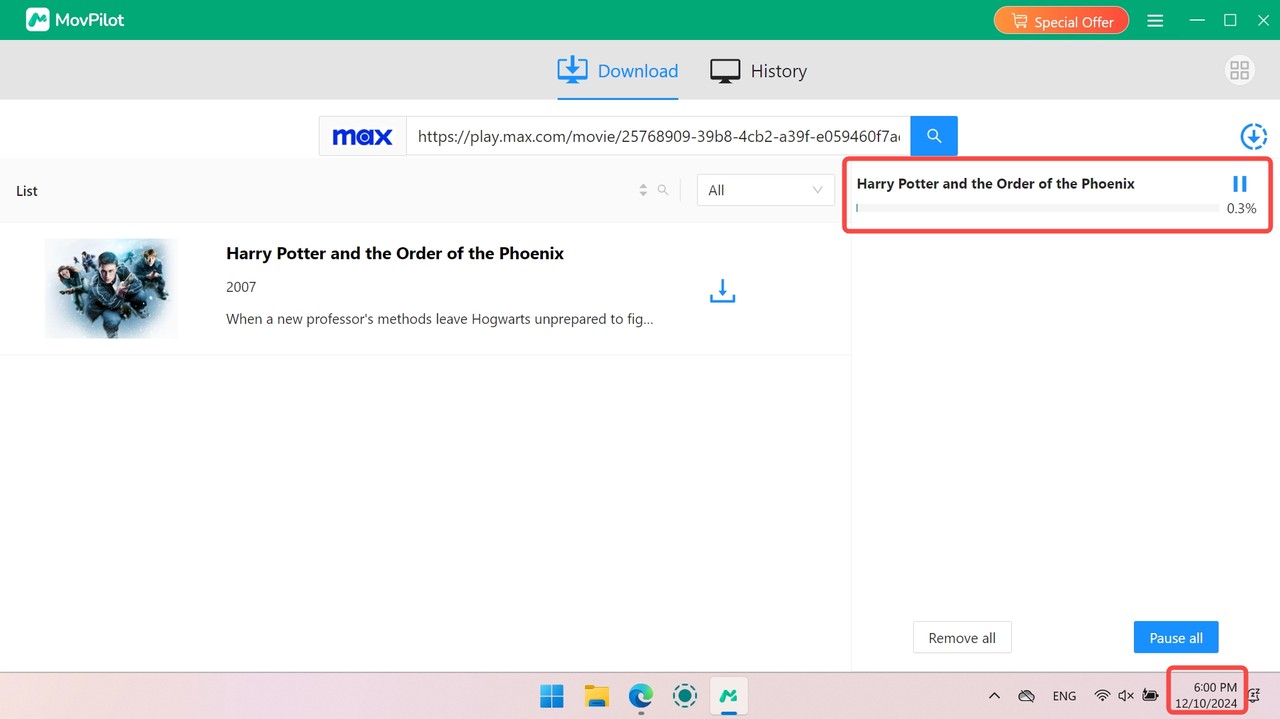Switch to the Download tab
1280x719 pixels.
point(618,71)
